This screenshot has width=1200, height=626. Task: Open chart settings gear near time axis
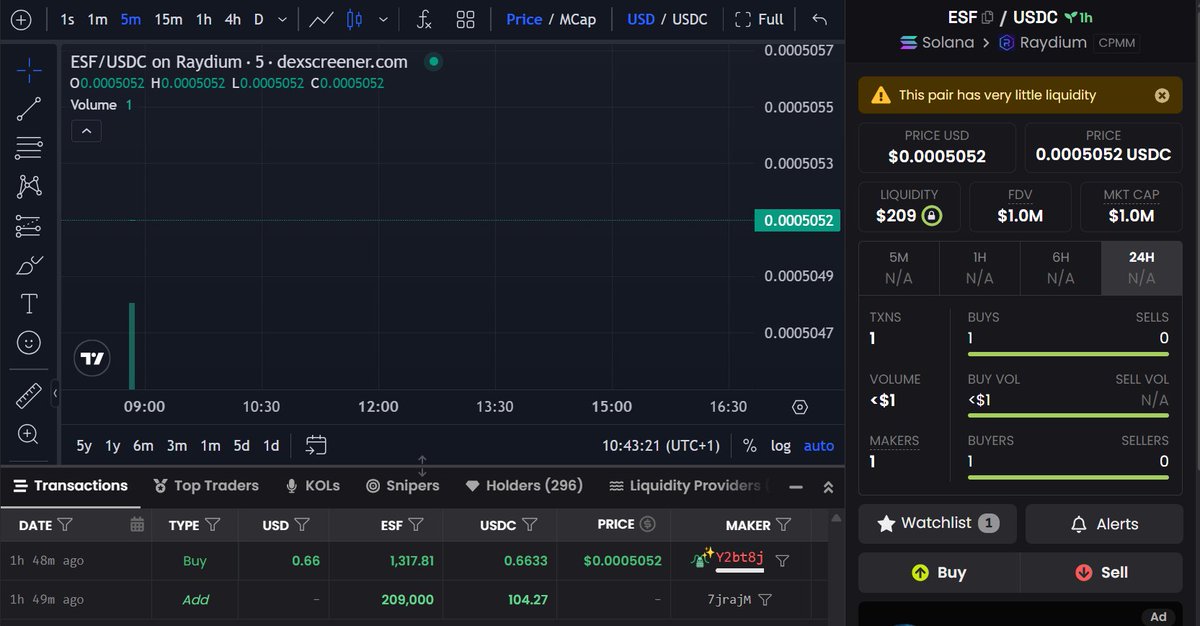pos(799,407)
